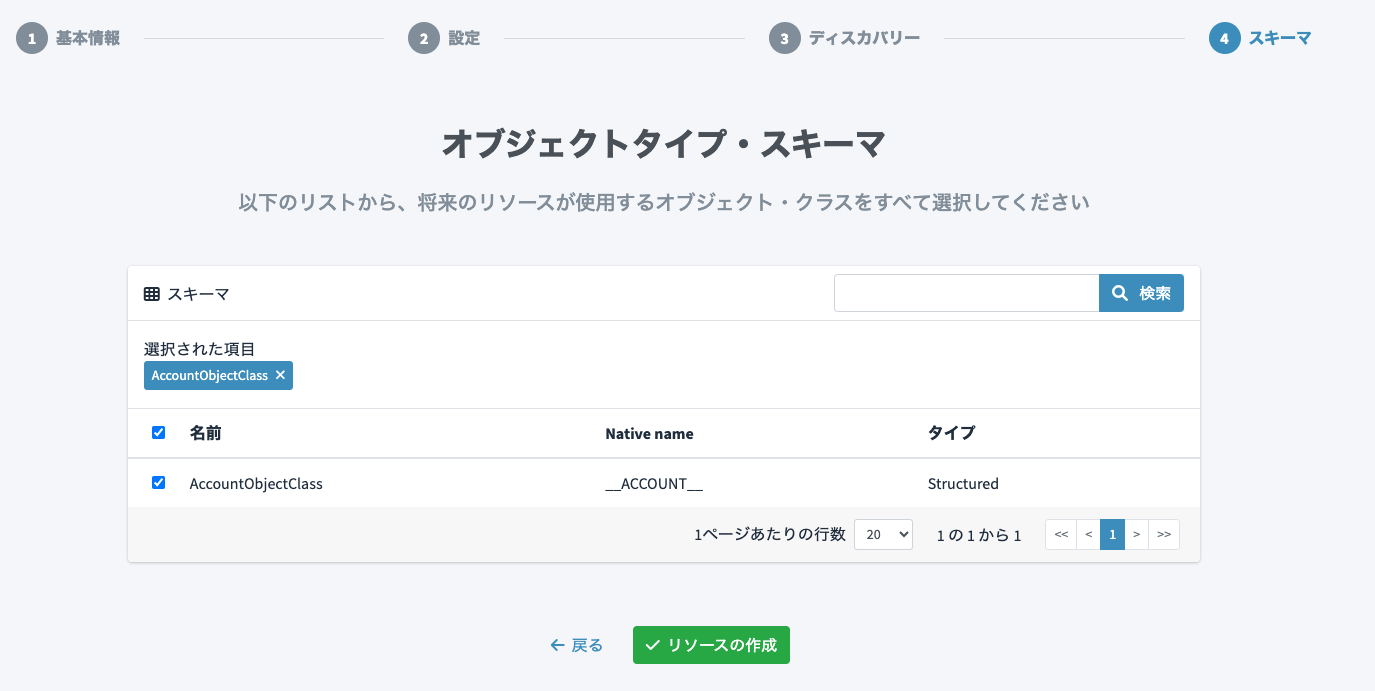1375x691 pixels.
Task: Select step 4 スキーマ
Action: click(1260, 39)
